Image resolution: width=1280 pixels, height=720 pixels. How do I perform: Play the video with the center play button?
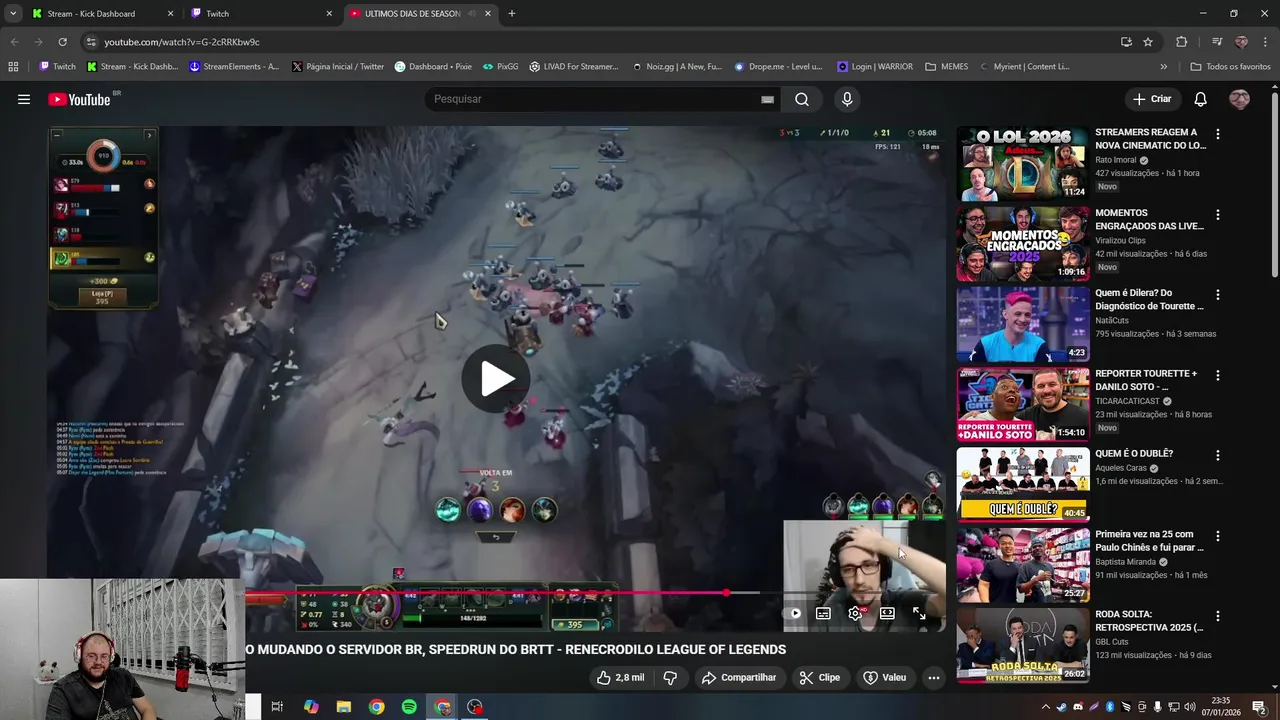click(x=496, y=379)
